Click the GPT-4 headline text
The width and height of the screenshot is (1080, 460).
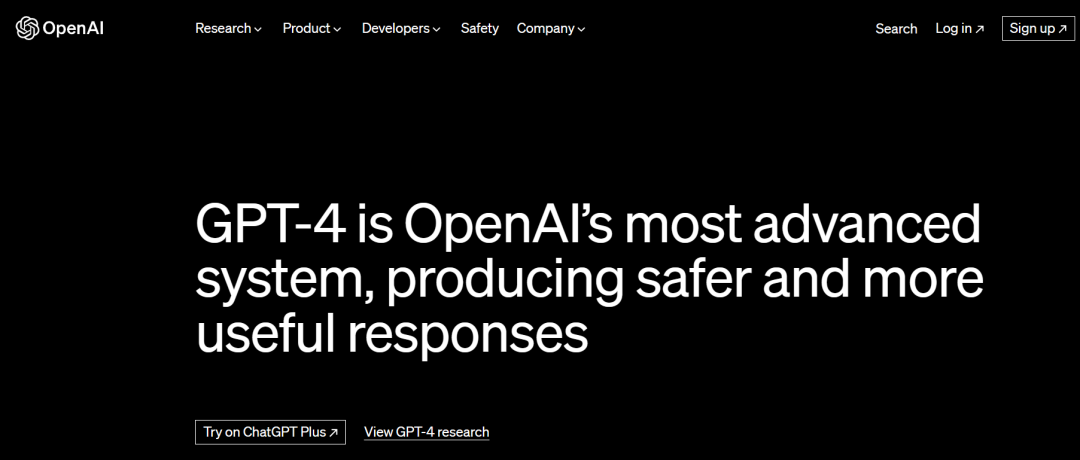(589, 282)
